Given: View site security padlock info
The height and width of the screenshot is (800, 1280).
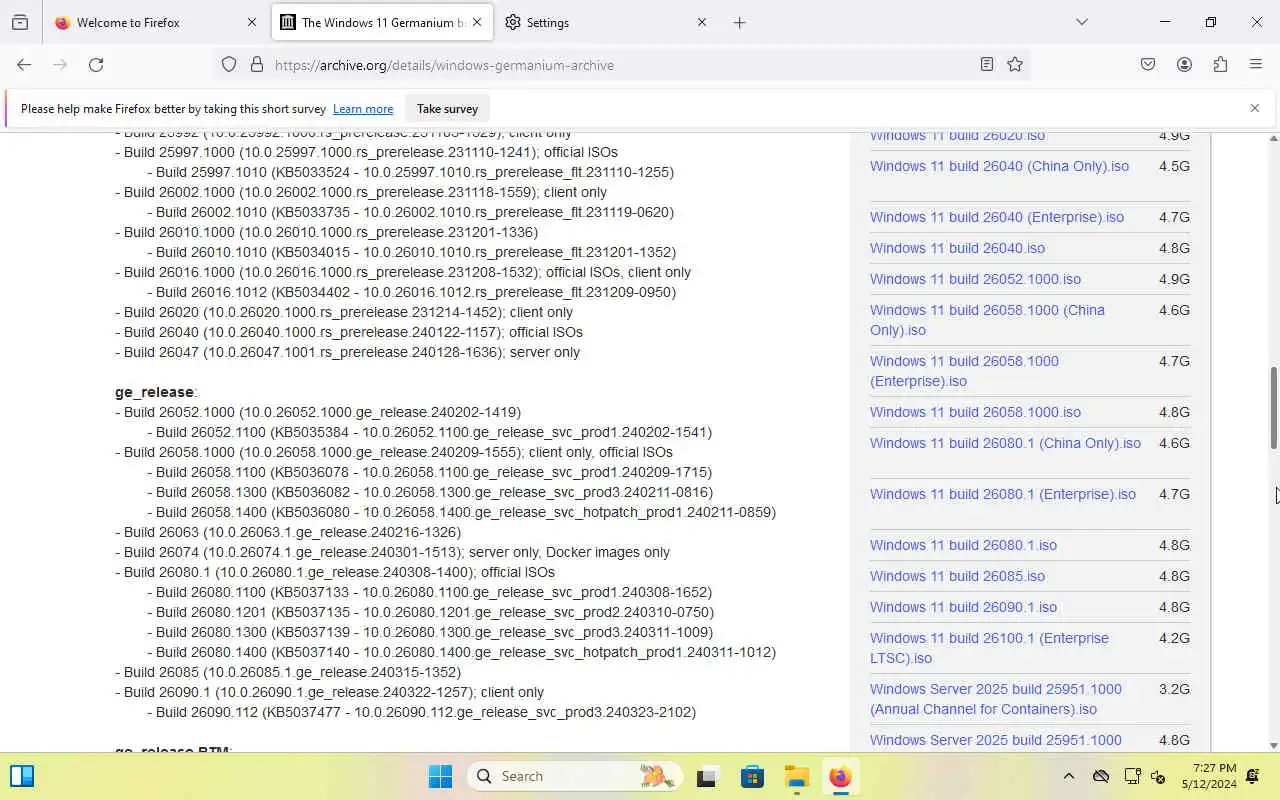Looking at the screenshot, I should pos(257,64).
